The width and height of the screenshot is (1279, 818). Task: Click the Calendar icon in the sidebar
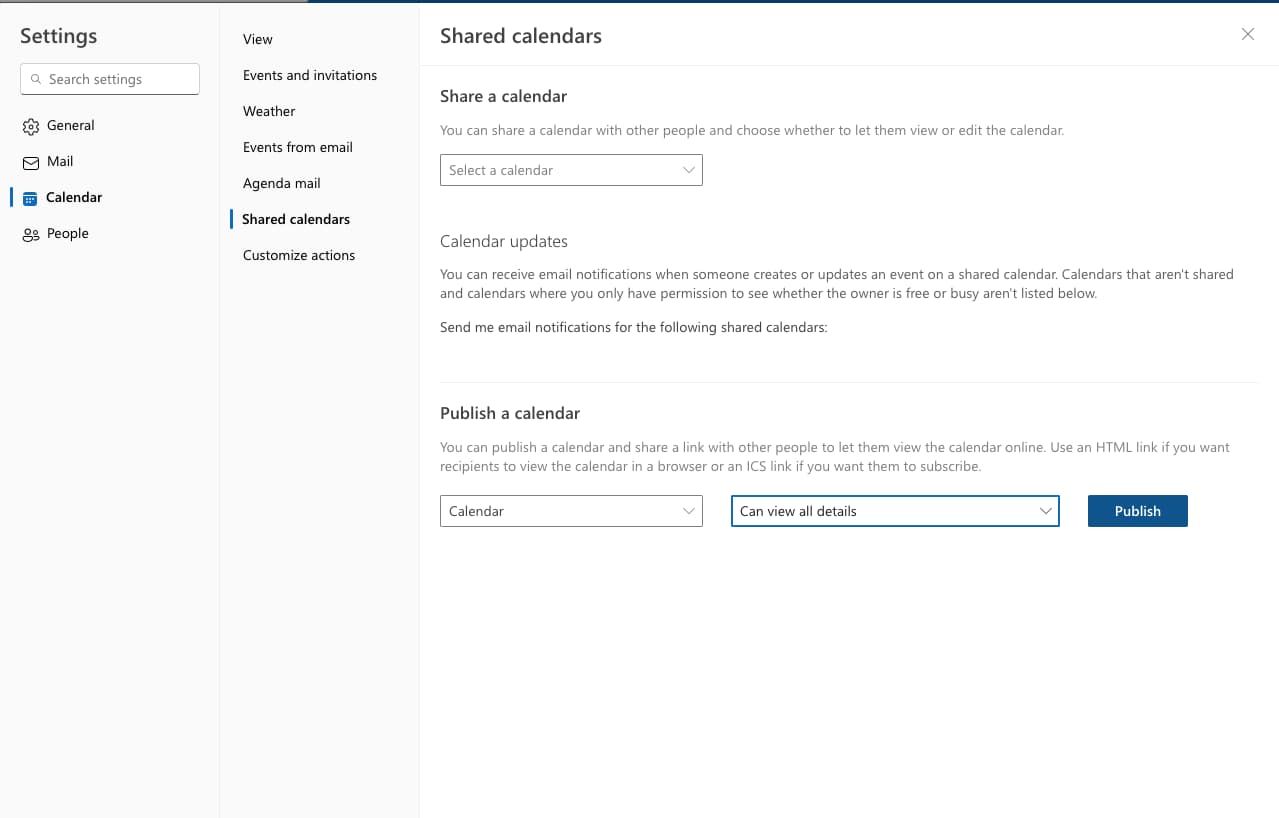click(30, 198)
